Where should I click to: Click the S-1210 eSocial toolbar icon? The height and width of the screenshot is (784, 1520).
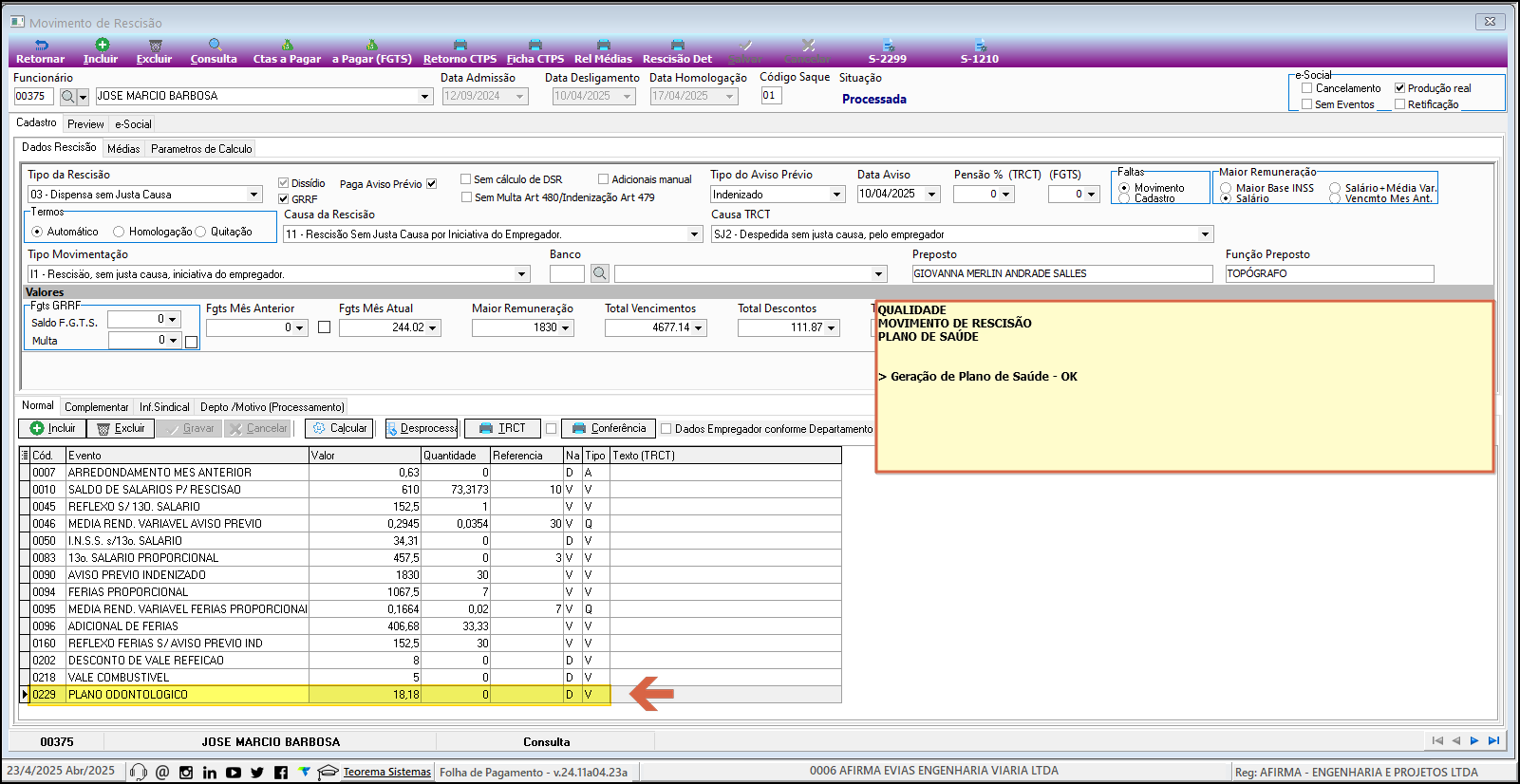tap(980, 46)
